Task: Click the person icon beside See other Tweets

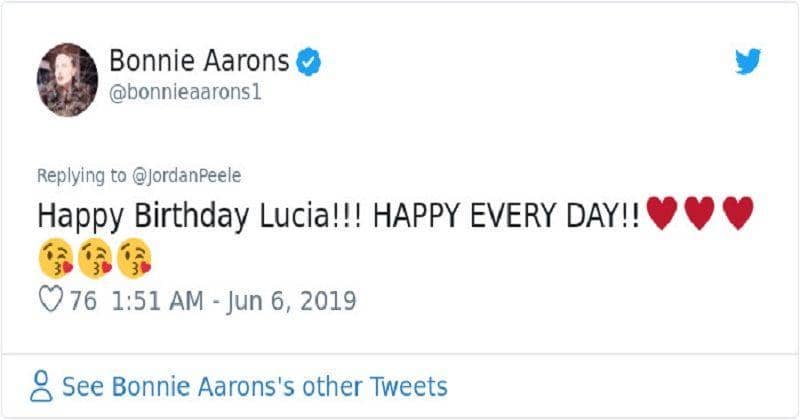Action: (x=42, y=386)
